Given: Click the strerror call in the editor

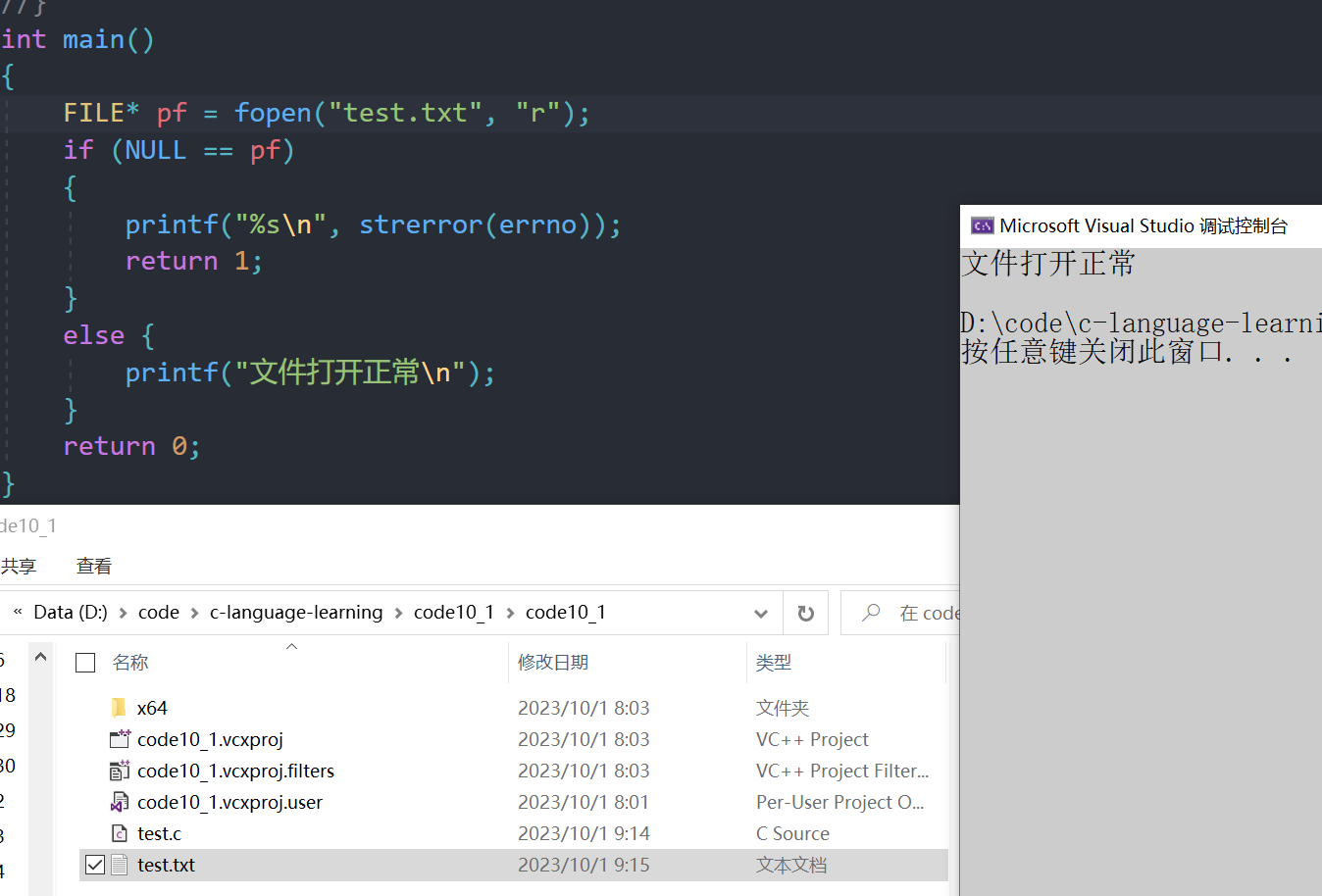Looking at the screenshot, I should coord(421,224).
